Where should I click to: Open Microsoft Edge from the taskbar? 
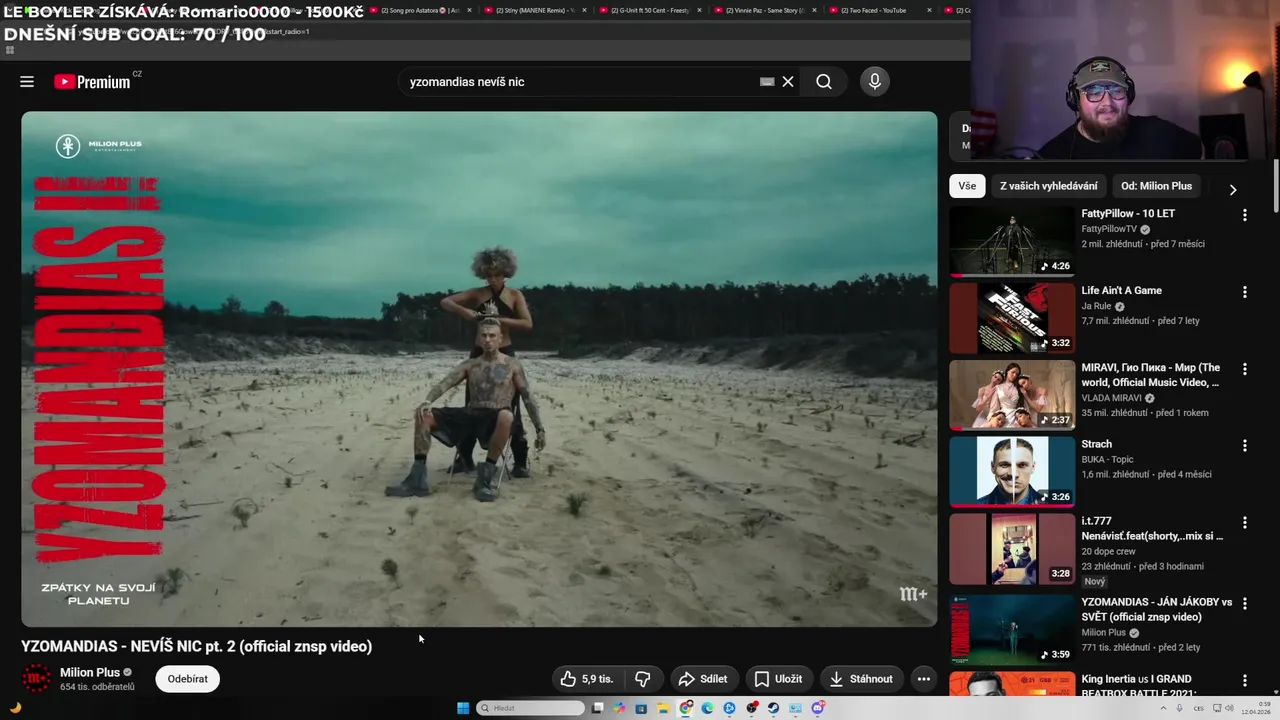(707, 708)
